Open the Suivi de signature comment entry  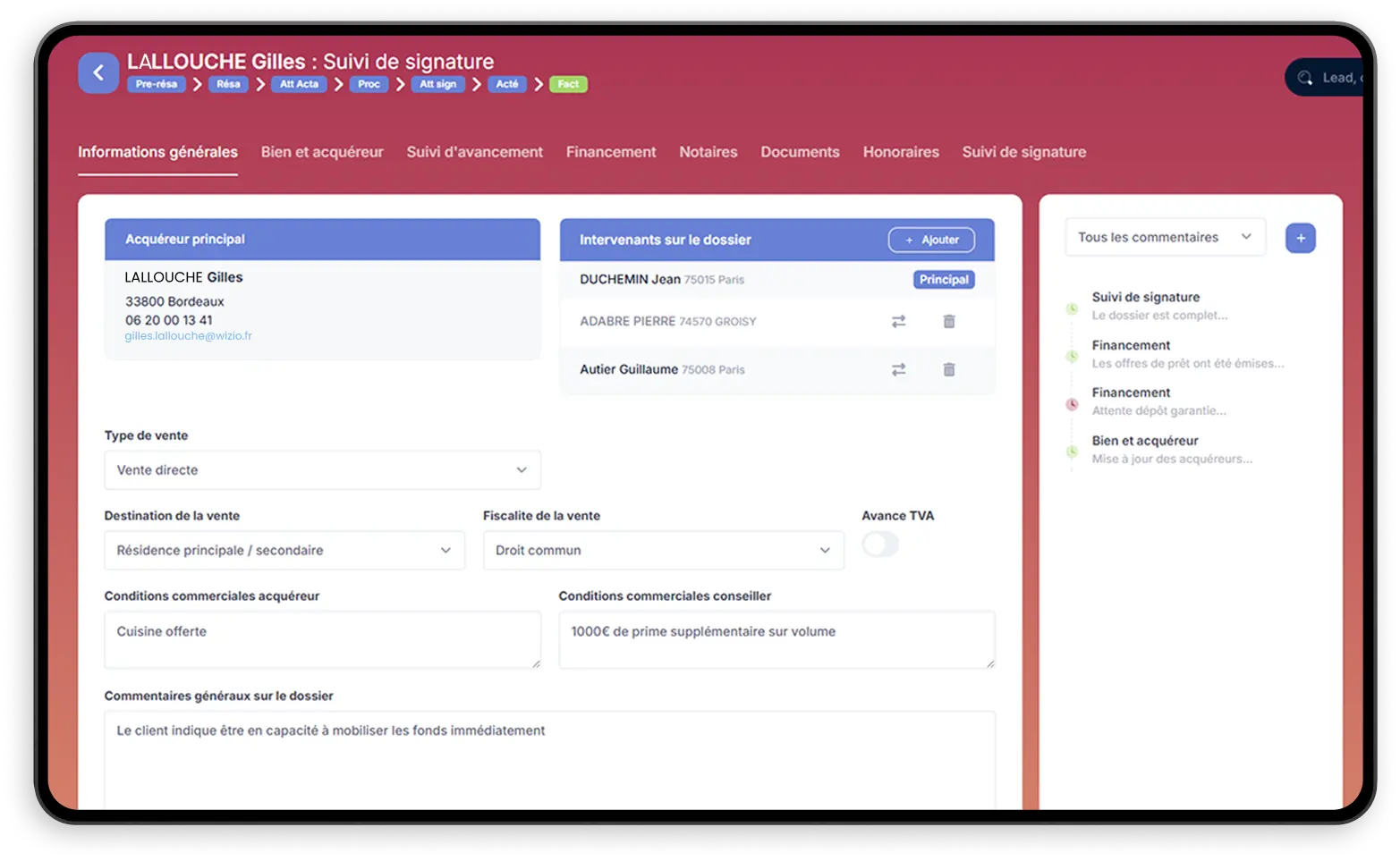click(x=1159, y=306)
